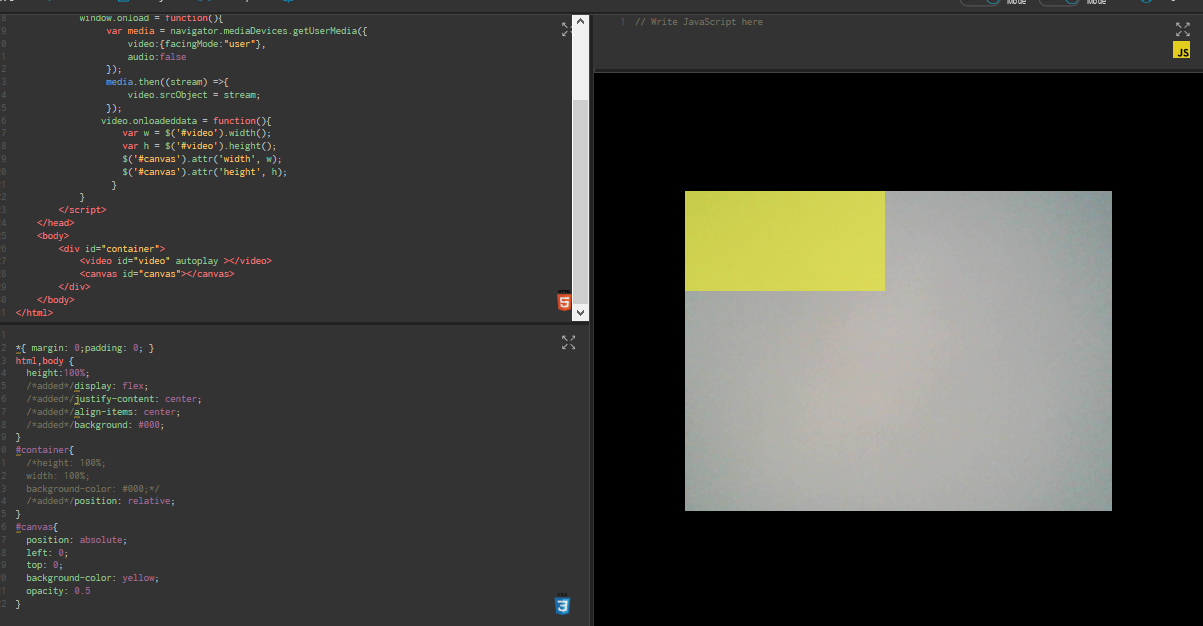Click the 'height:100%;' CSS declaration

58,373
